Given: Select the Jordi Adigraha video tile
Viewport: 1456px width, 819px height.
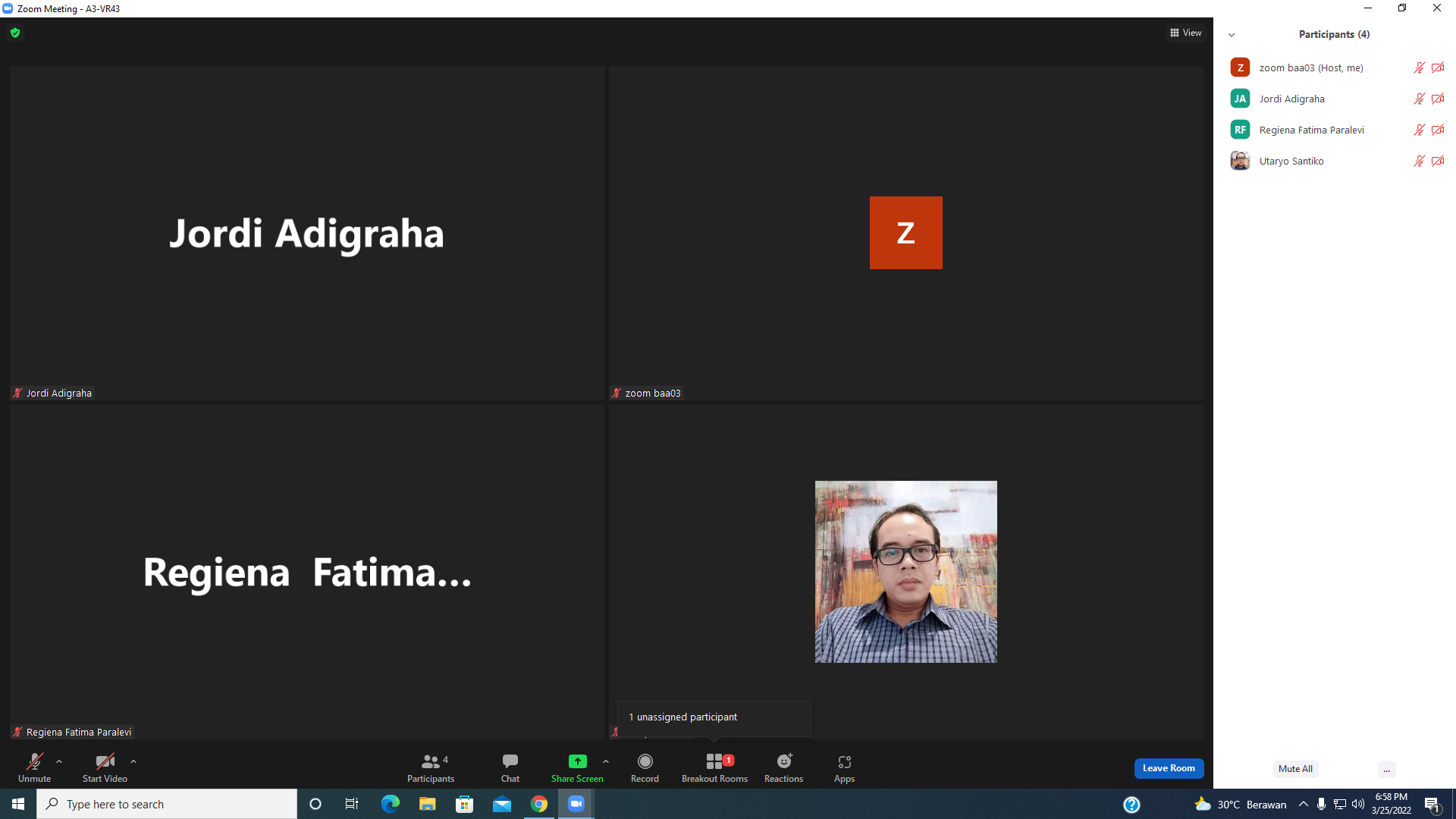Looking at the screenshot, I should point(307,233).
